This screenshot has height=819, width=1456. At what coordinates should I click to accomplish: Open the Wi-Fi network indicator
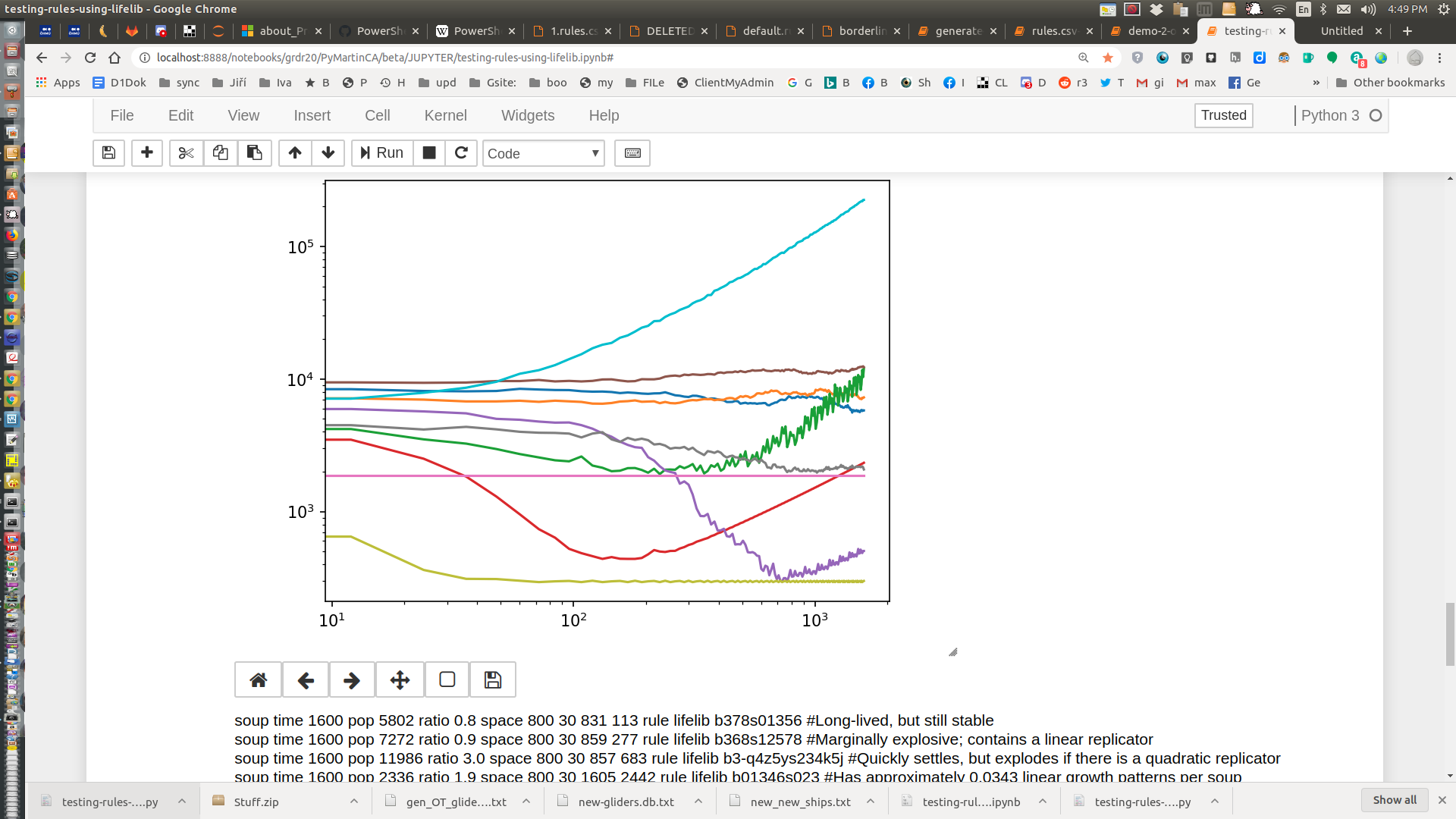pos(1279,9)
